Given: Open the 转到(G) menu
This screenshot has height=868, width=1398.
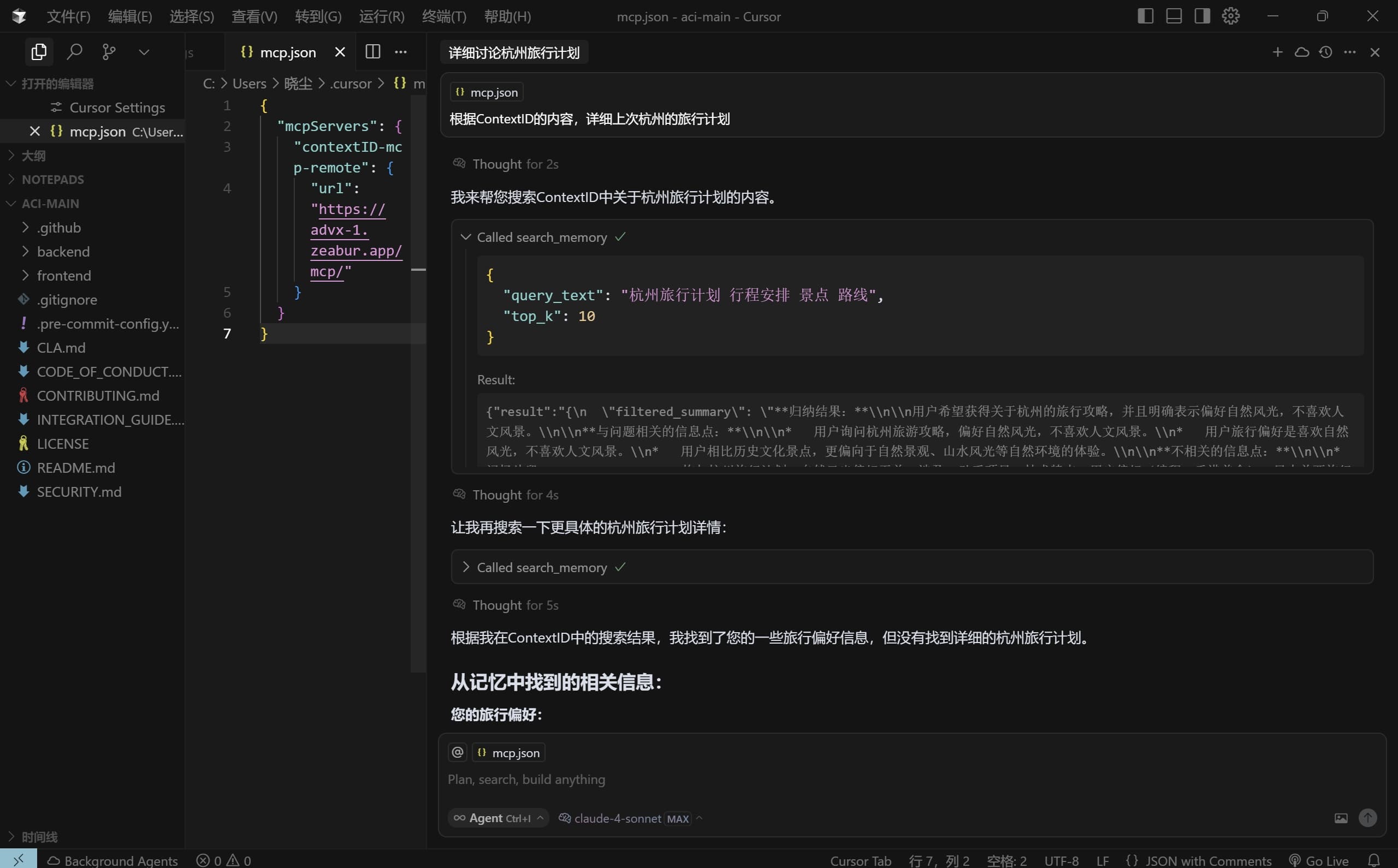Looking at the screenshot, I should click(318, 16).
